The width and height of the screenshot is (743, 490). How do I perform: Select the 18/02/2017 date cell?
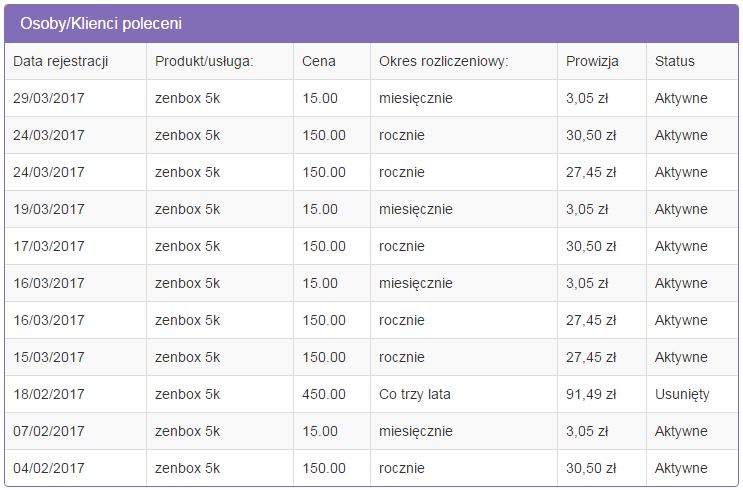tap(49, 394)
